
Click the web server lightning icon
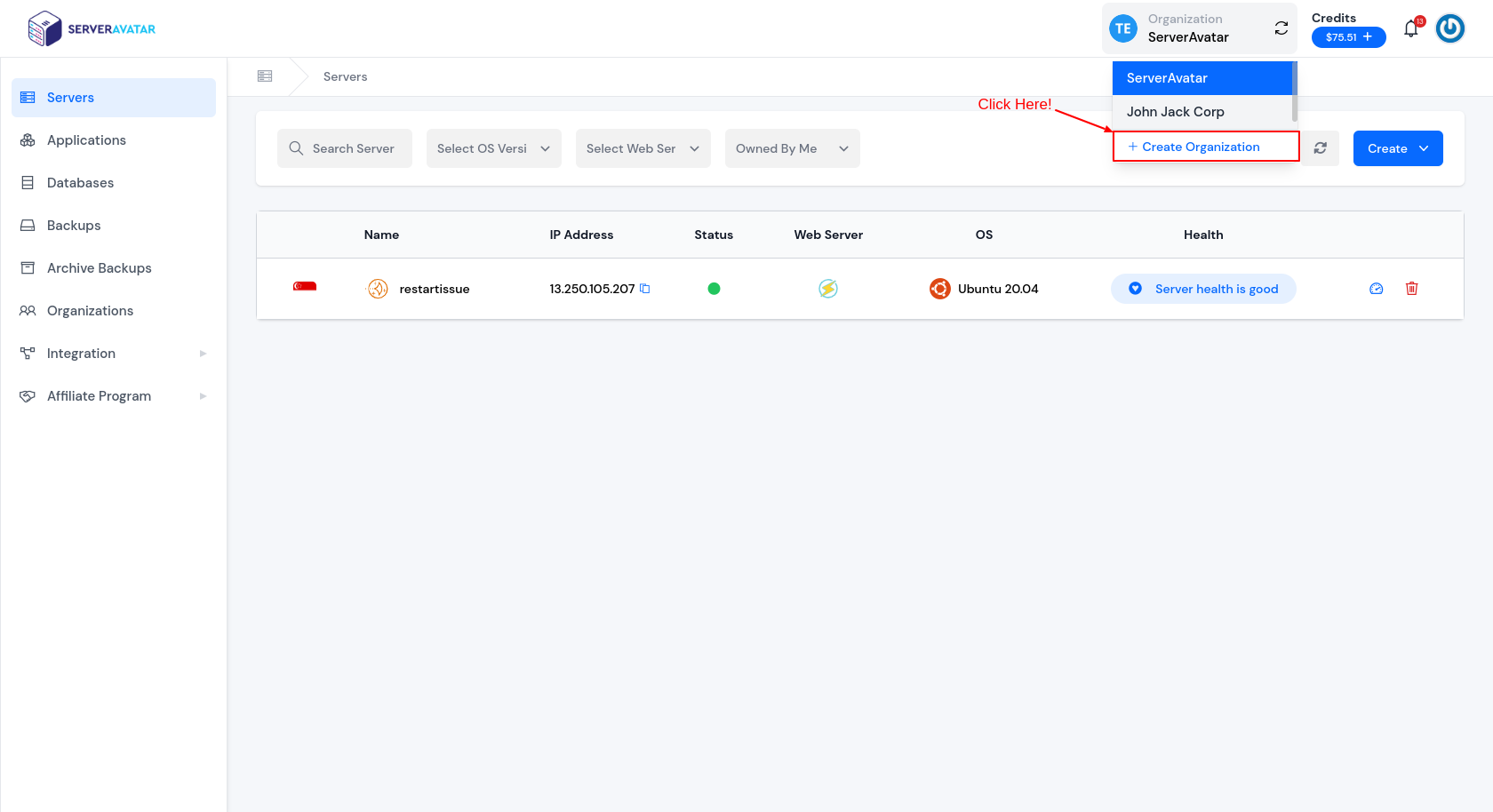point(828,289)
